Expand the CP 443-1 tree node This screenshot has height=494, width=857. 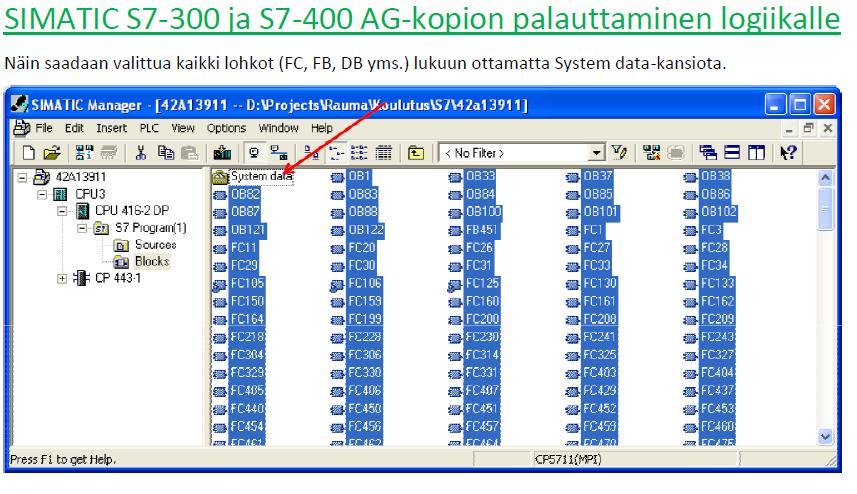[62, 279]
